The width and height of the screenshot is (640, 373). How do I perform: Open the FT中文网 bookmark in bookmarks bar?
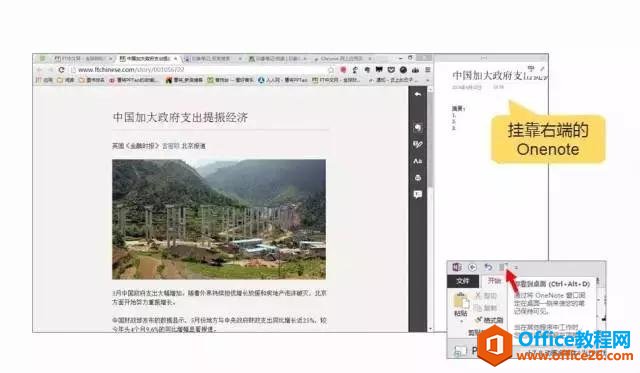tap(336, 80)
